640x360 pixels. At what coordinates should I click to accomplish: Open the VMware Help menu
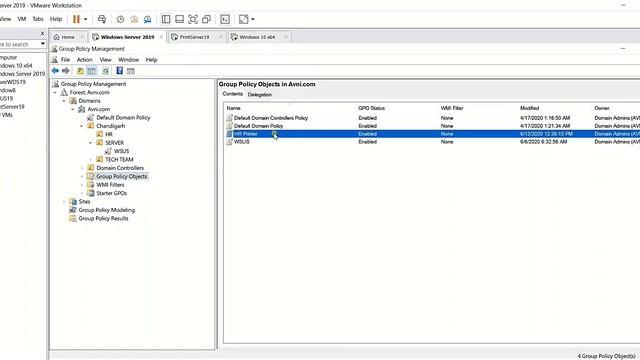56,19
